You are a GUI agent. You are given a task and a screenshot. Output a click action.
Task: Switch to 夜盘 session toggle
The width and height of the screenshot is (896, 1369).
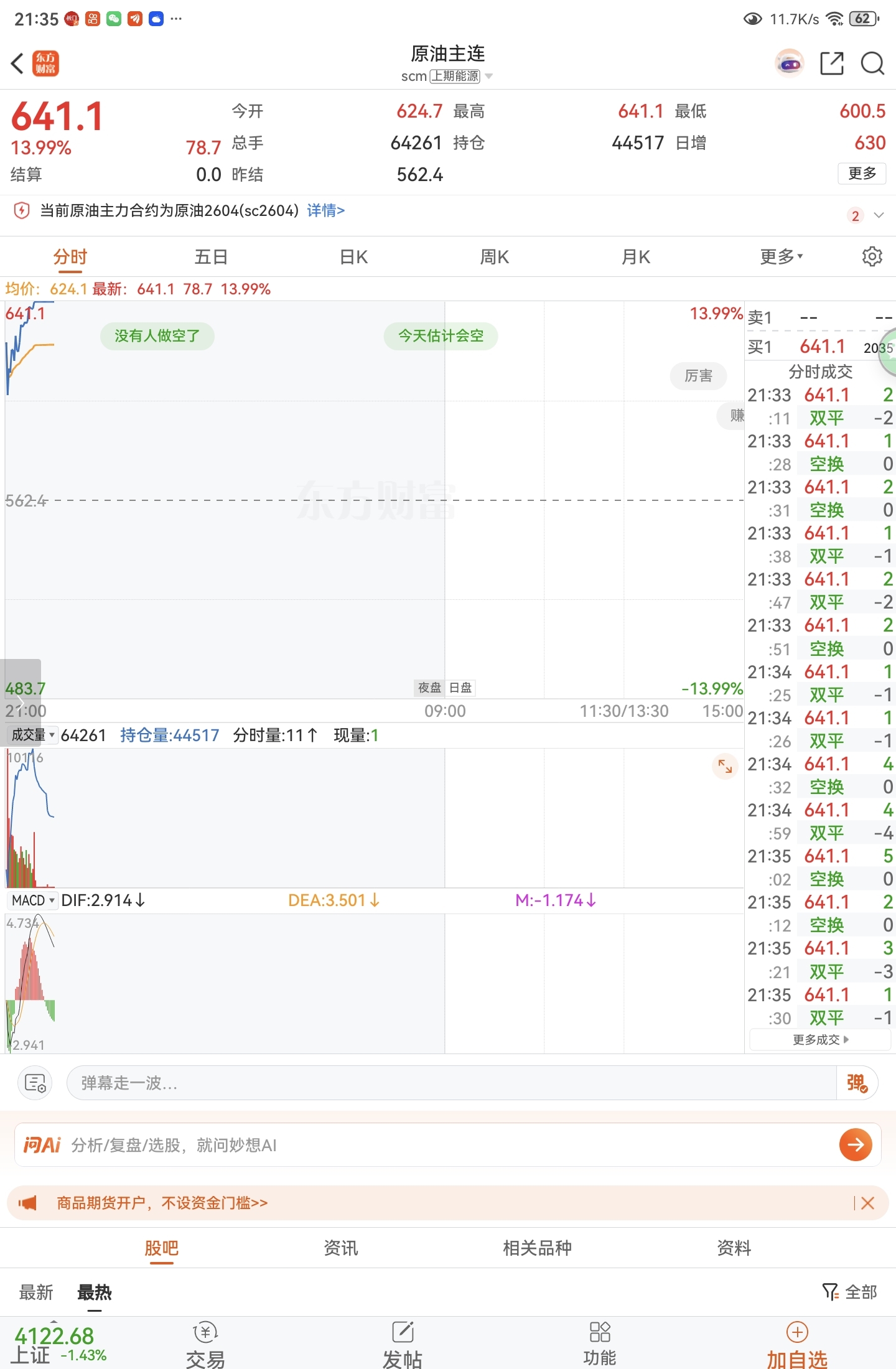(429, 688)
